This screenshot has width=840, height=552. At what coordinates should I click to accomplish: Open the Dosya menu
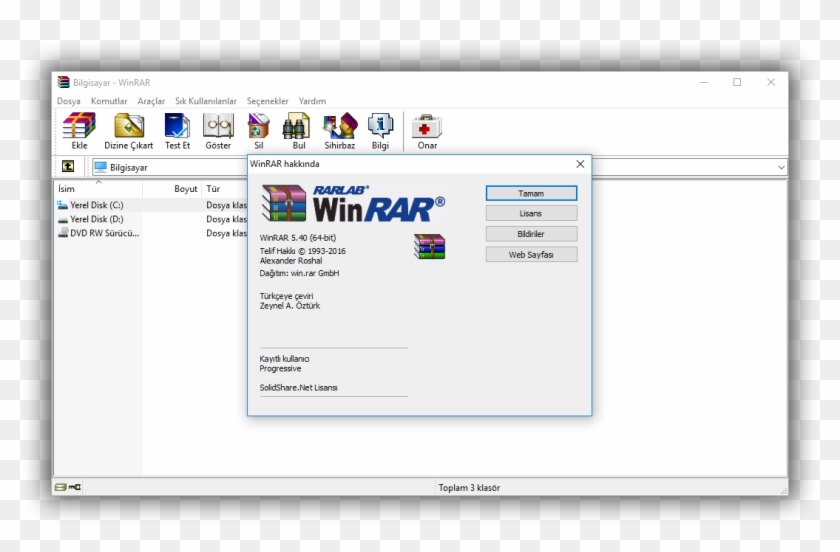pos(69,101)
